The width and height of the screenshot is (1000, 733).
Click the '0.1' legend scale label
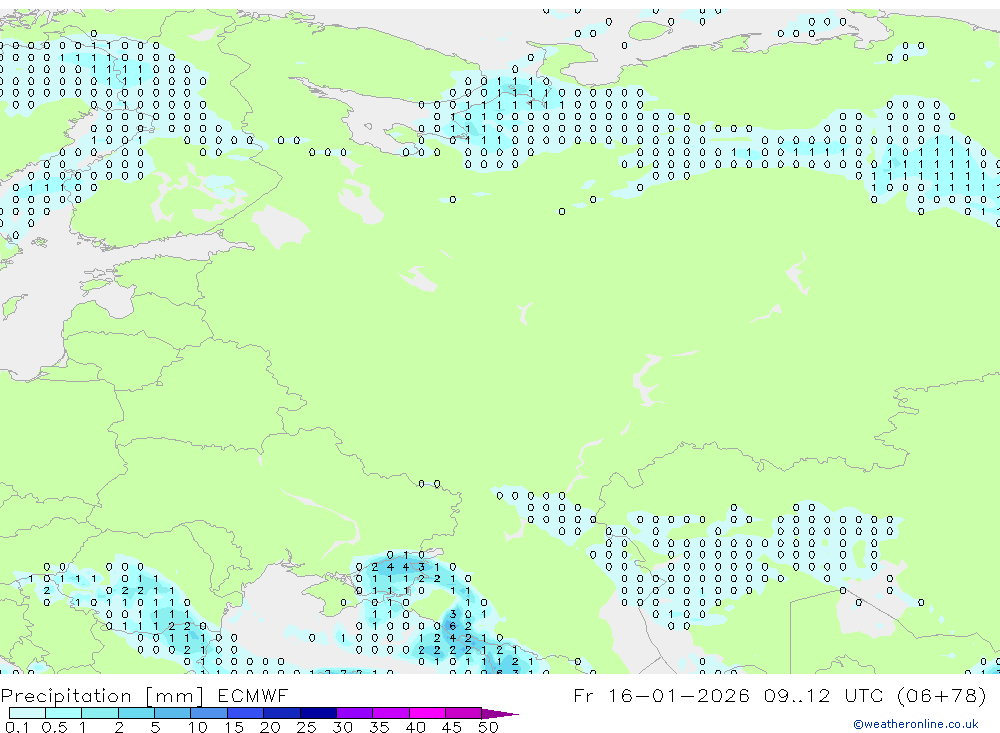[x=17, y=727]
